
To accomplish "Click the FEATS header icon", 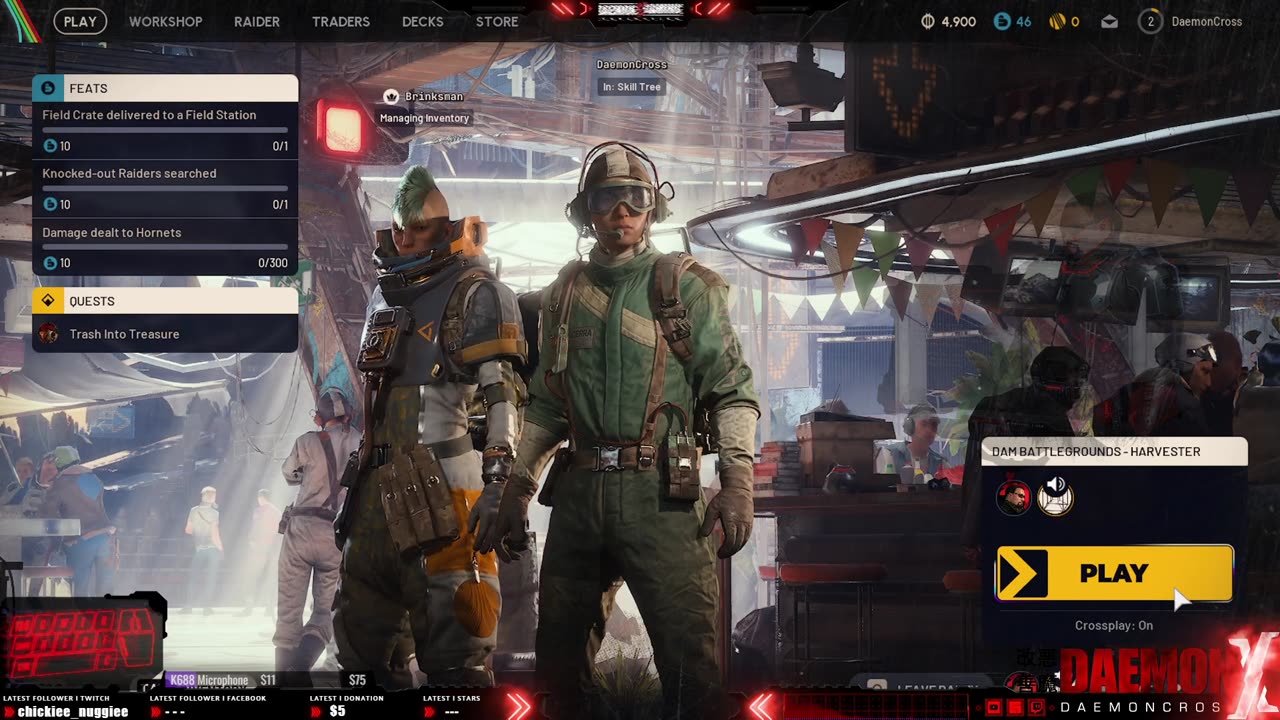I will click(48, 88).
